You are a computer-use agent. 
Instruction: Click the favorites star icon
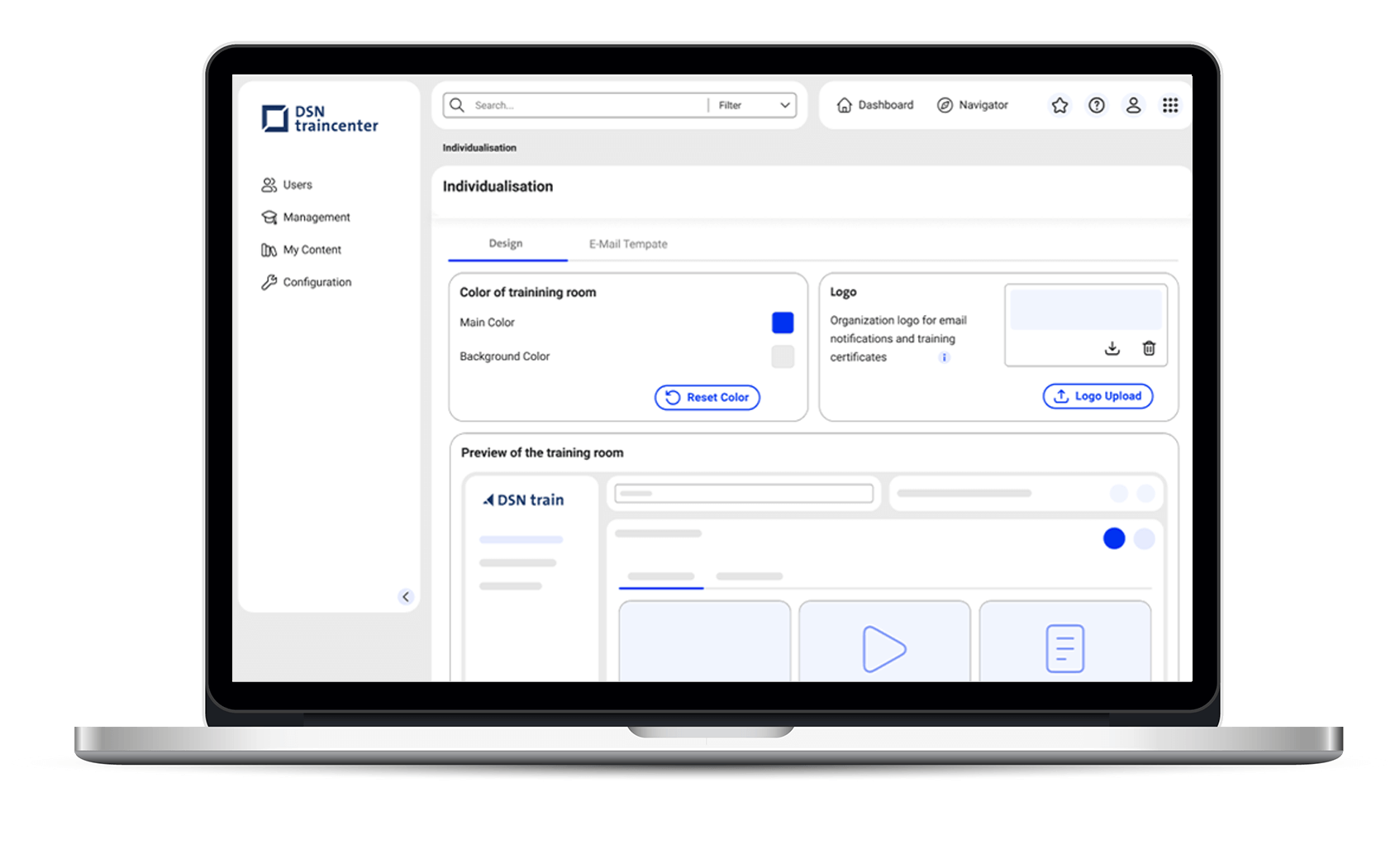click(1060, 105)
